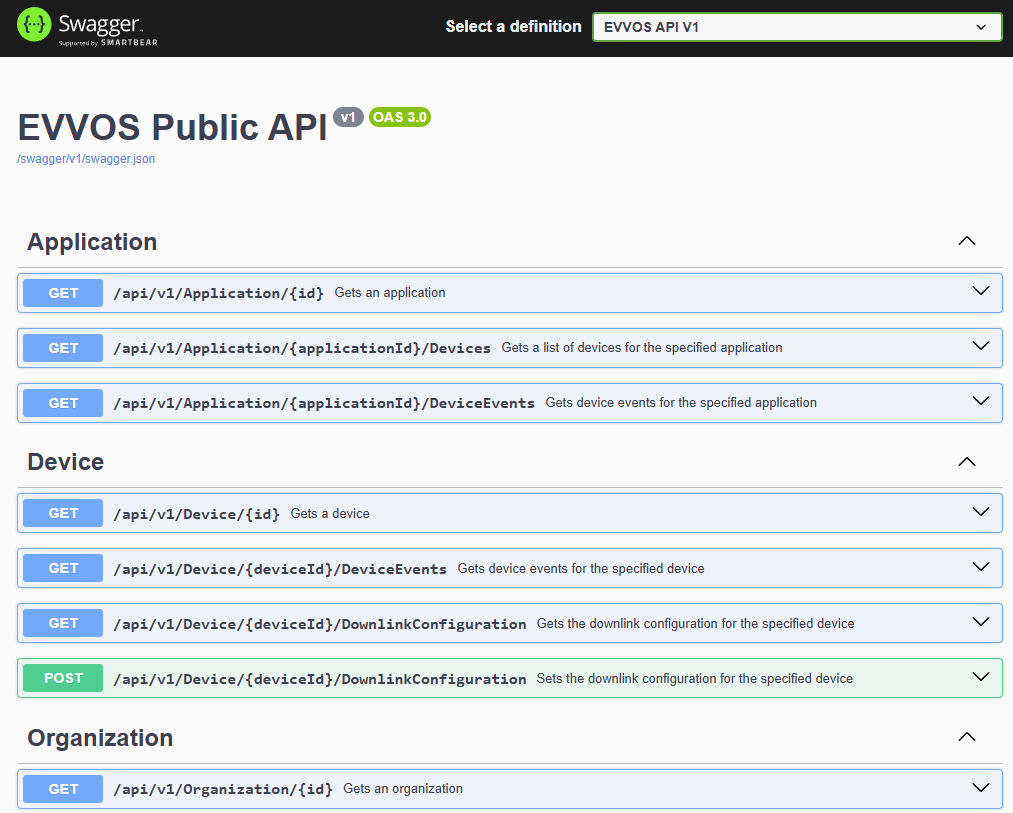This screenshot has height=813, width=1013.
Task: Expand the Gets an application endpoint arrow
Action: point(981,291)
